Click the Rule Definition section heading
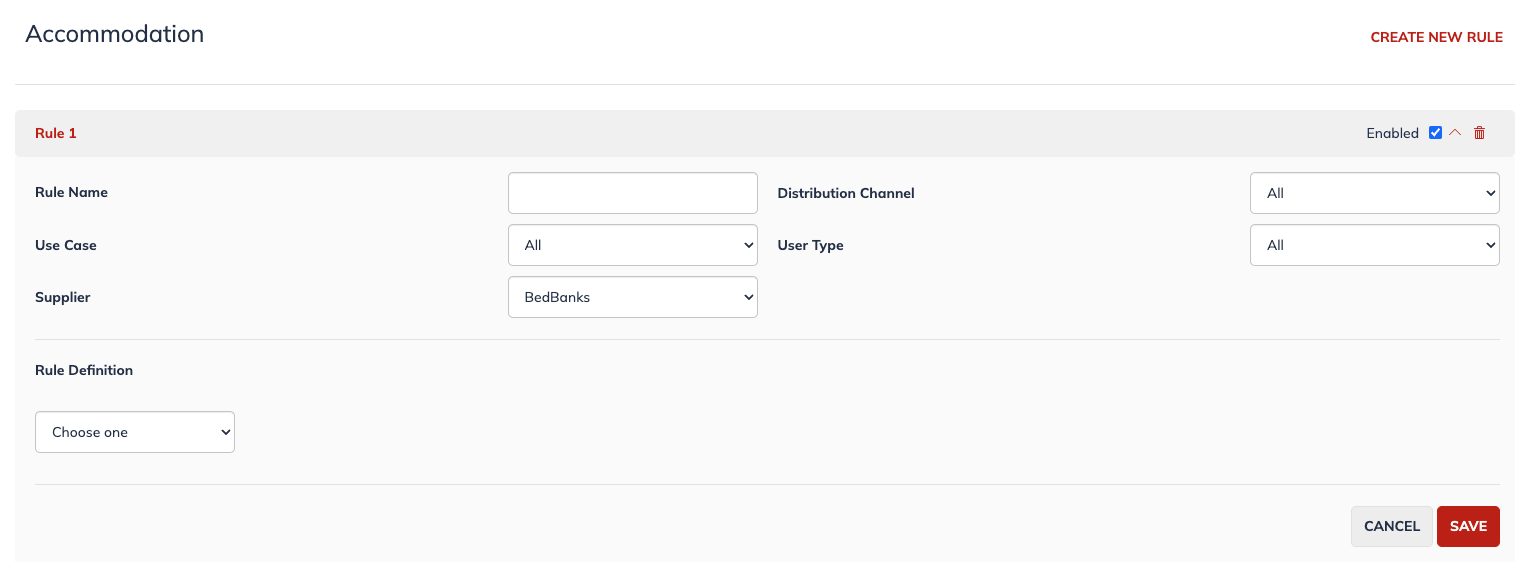This screenshot has width=1528, height=575. (x=84, y=370)
